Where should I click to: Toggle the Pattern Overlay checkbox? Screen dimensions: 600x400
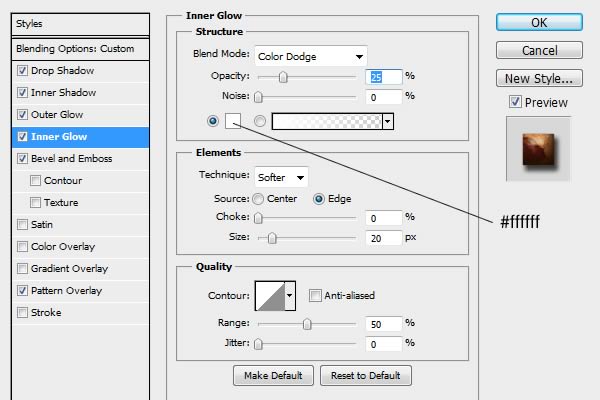(22, 291)
